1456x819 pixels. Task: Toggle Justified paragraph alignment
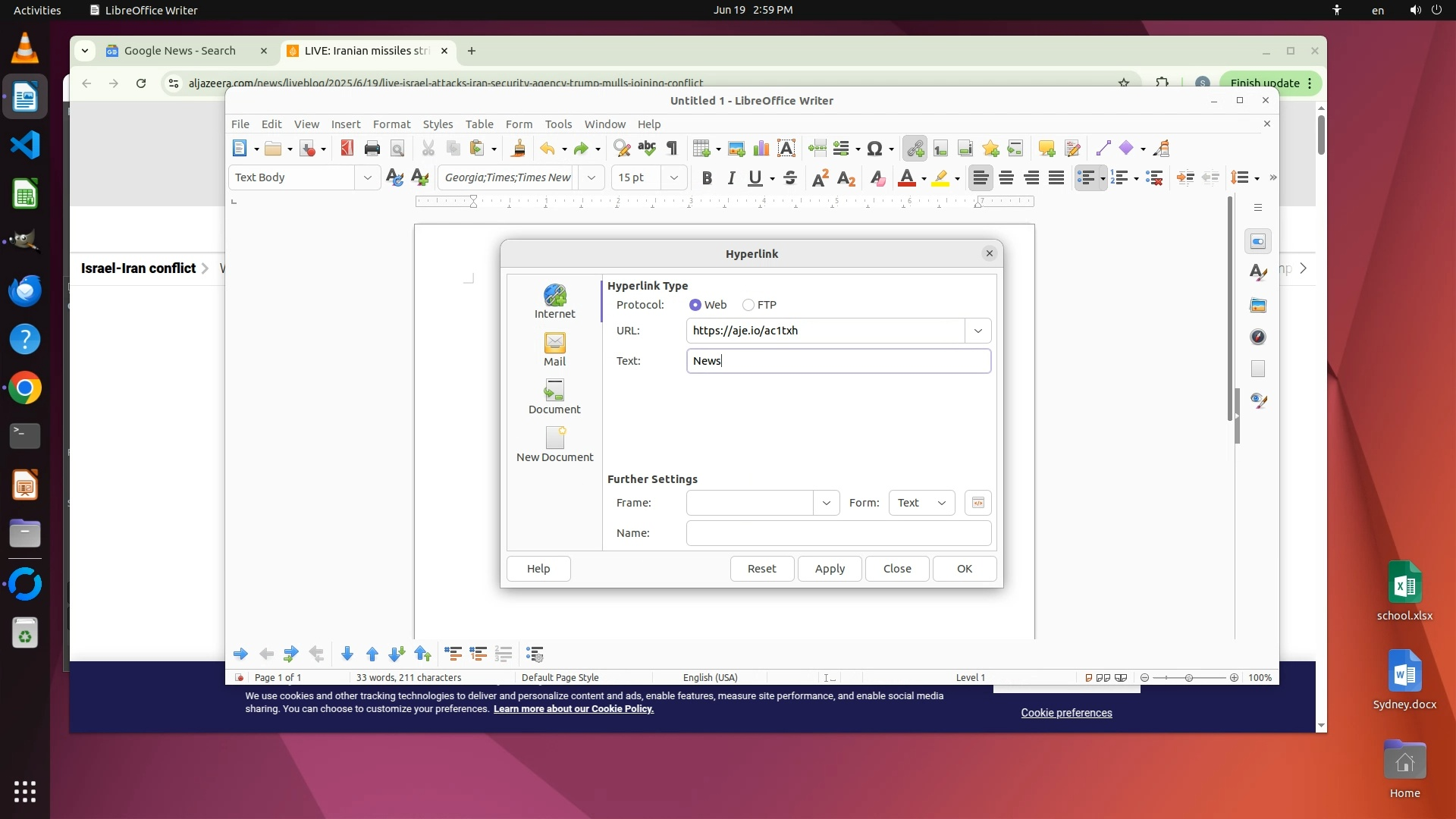pos(1056,178)
